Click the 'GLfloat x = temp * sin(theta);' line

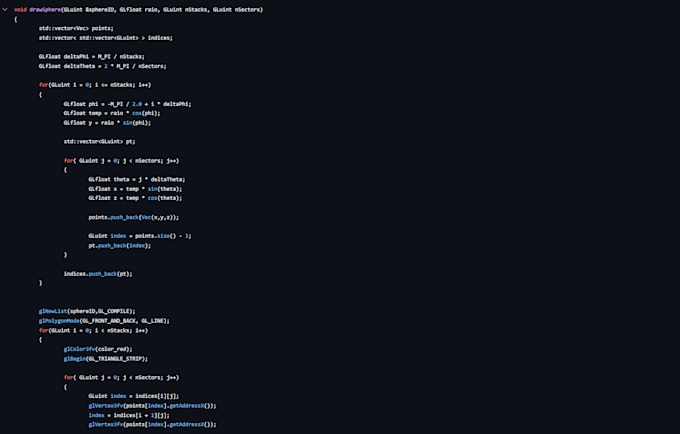[135, 189]
